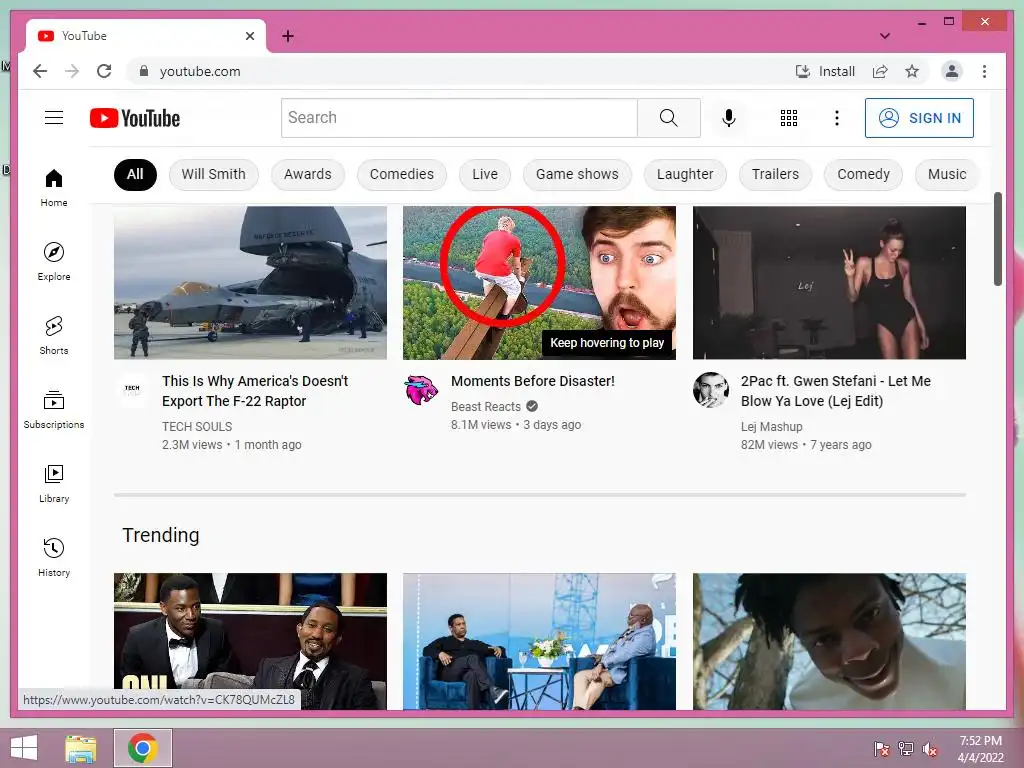Image resolution: width=1024 pixels, height=768 pixels.
Task: Open File Explorer from taskbar
Action: tap(81, 748)
